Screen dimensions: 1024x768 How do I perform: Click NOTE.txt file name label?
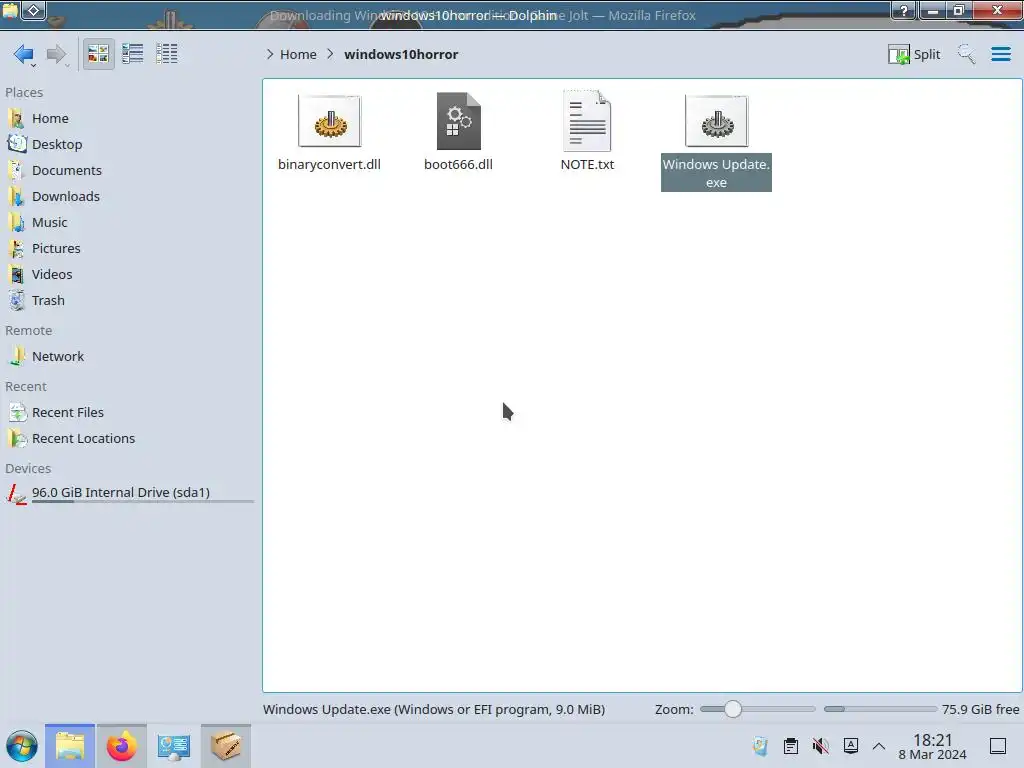tap(587, 165)
